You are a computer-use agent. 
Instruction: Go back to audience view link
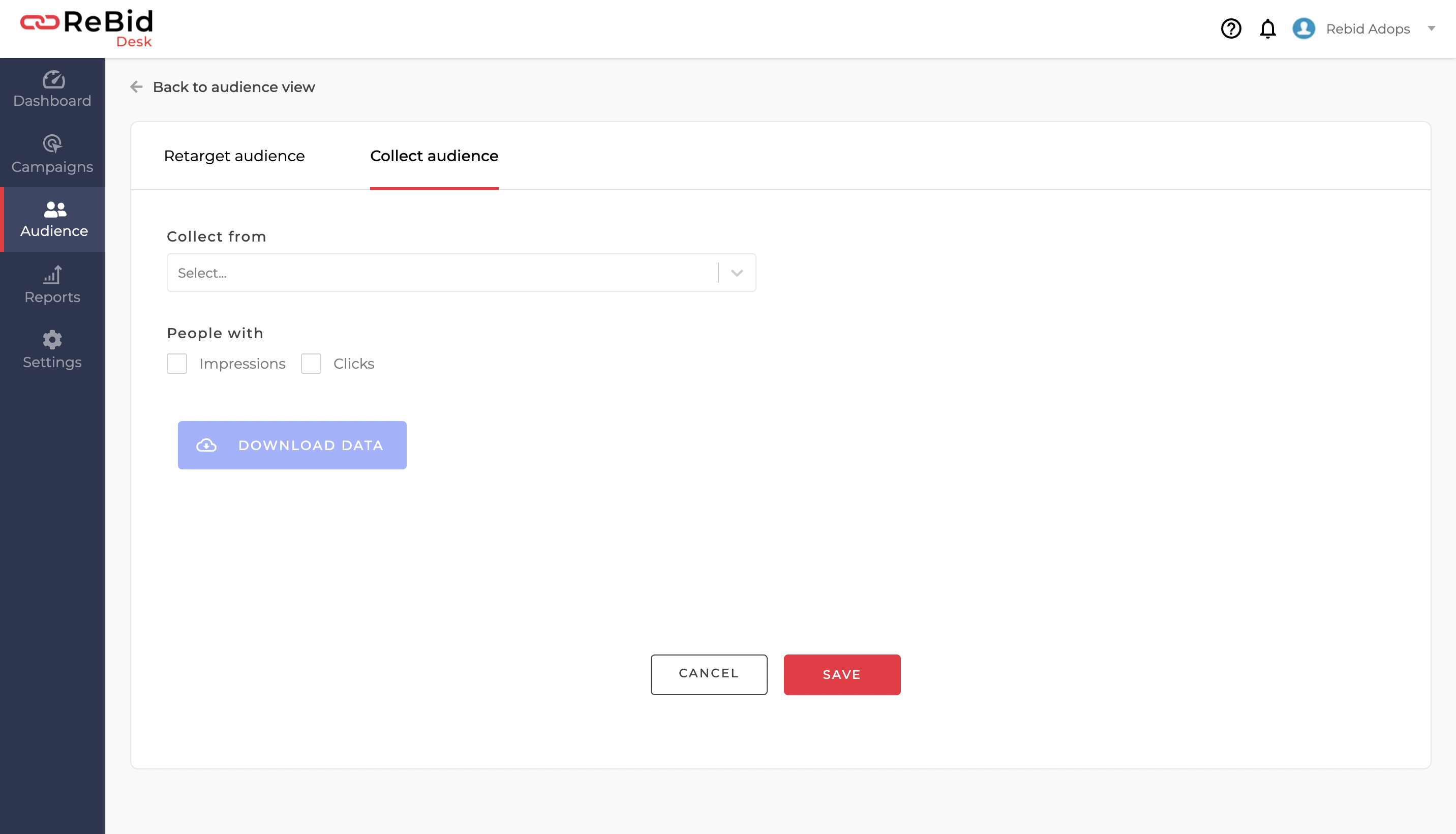click(234, 87)
